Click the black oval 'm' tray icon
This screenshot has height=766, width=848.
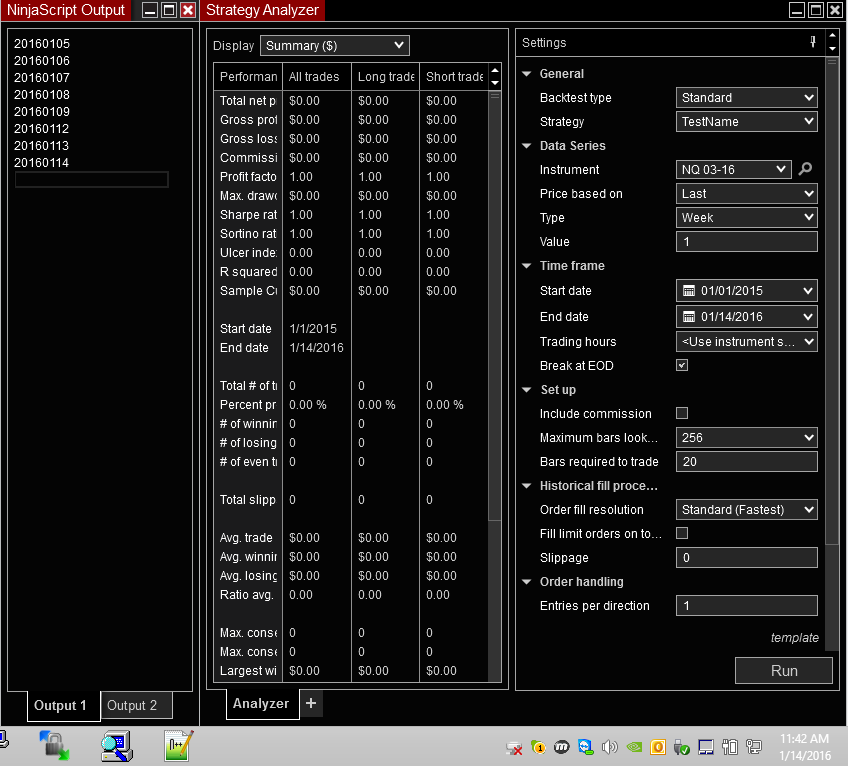pos(562,748)
